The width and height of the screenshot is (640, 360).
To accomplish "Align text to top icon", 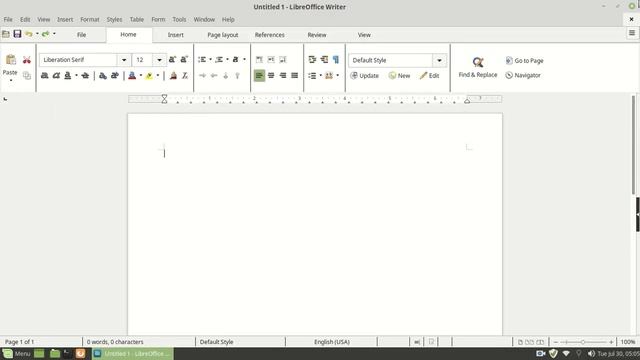I will (259, 60).
